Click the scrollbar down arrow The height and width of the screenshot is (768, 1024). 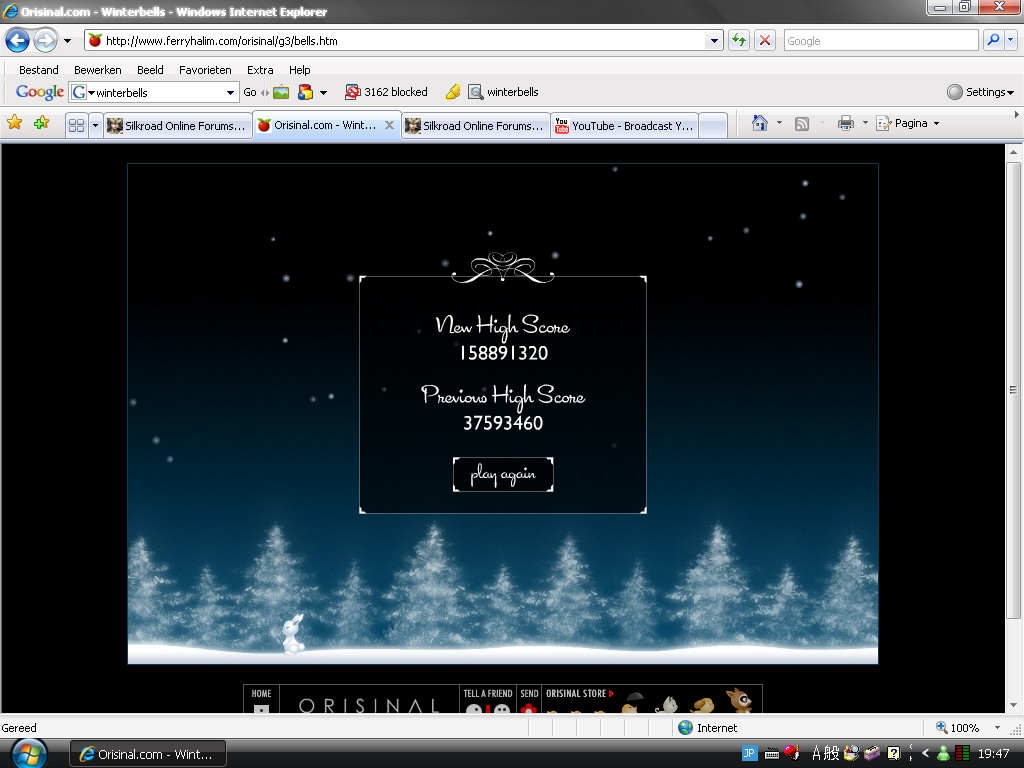click(1013, 705)
